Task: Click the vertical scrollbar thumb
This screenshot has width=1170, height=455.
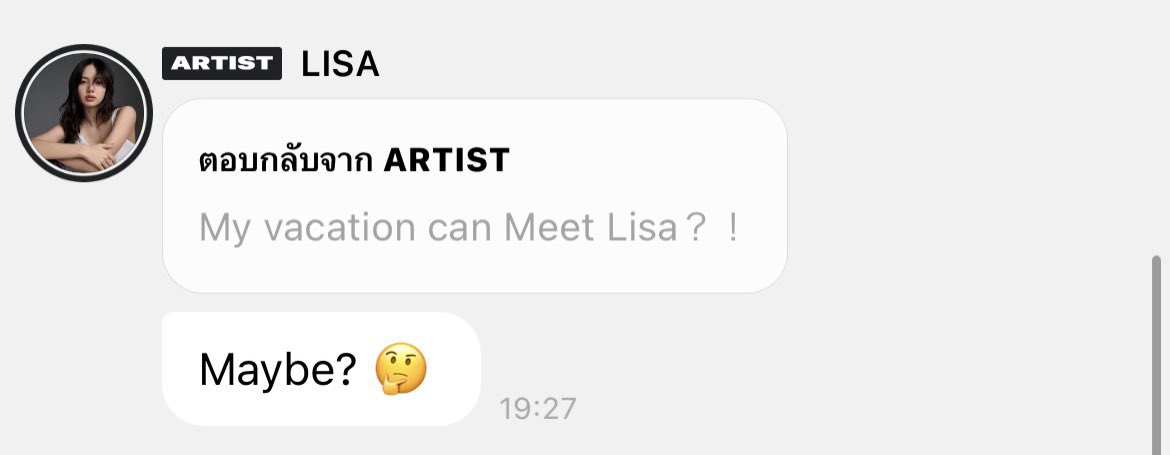Action: pyautogui.click(x=1156, y=350)
